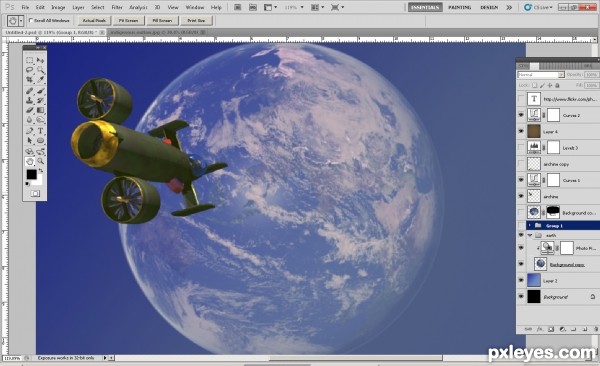The height and width of the screenshot is (366, 600).
Task: Swap foreground and background colors
Action: [40, 170]
